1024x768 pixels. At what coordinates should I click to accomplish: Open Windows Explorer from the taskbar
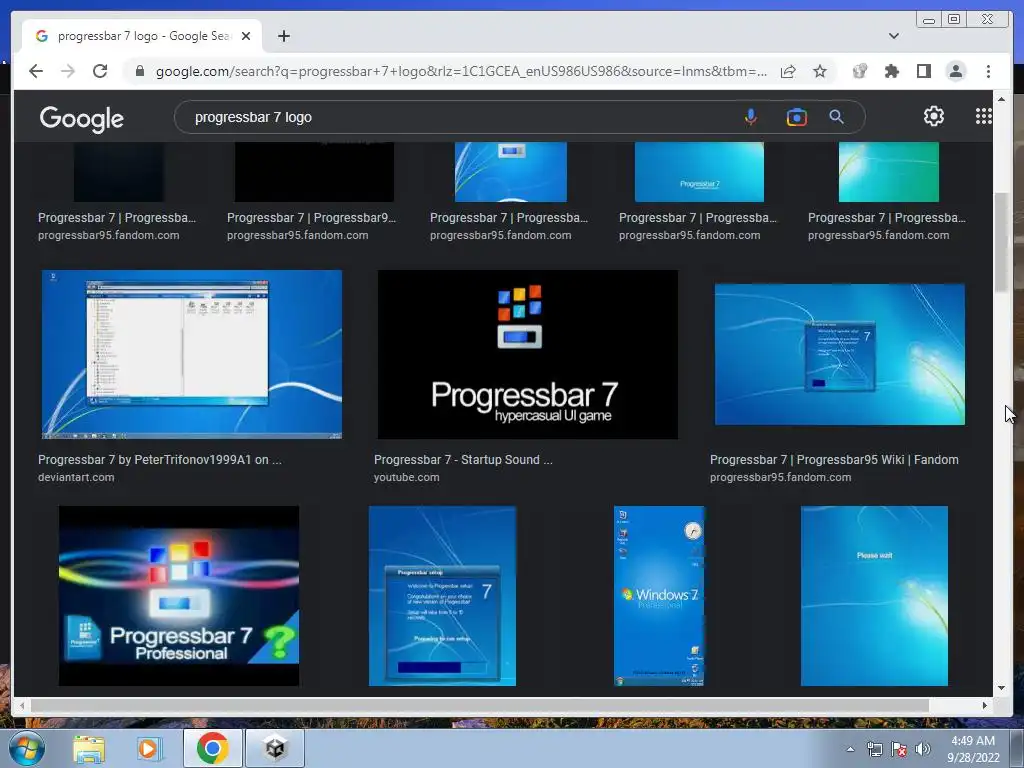89,748
